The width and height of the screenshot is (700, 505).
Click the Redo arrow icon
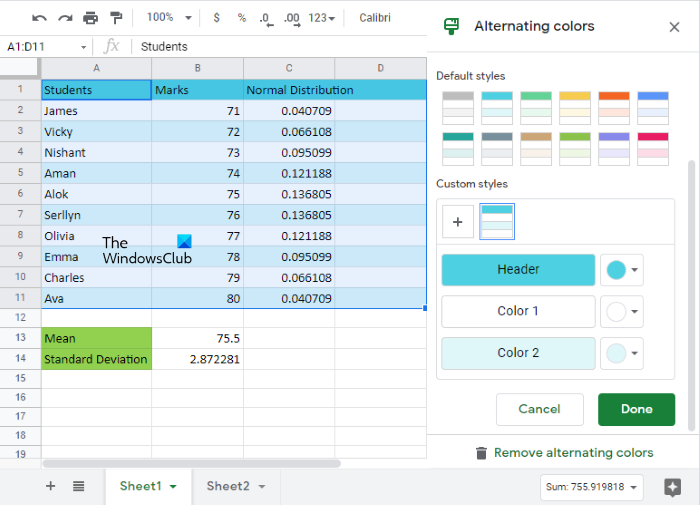(x=65, y=18)
